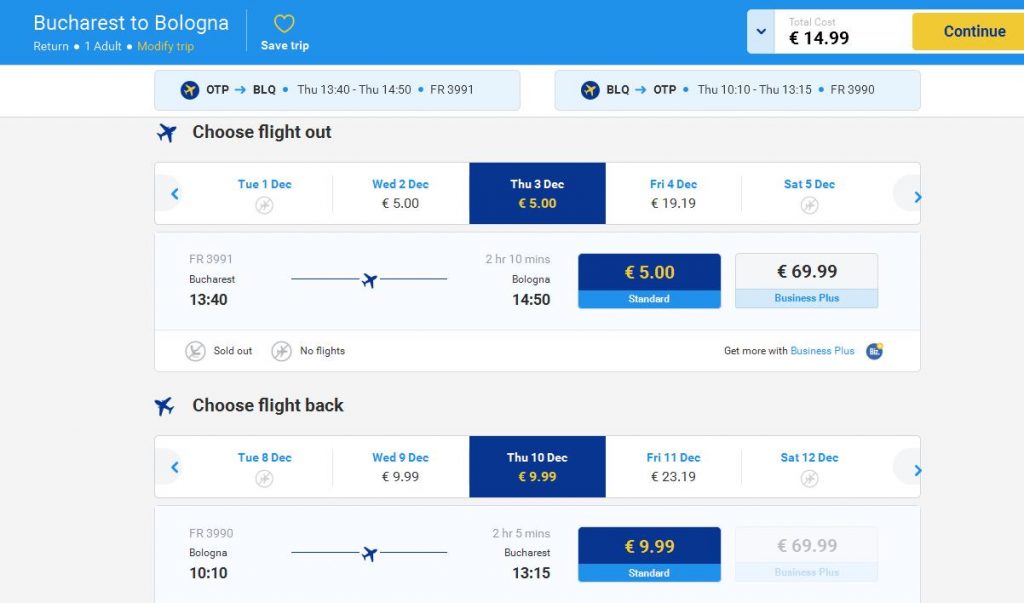The width and height of the screenshot is (1024, 603).
Task: Click the Continue button
Action: point(966,31)
